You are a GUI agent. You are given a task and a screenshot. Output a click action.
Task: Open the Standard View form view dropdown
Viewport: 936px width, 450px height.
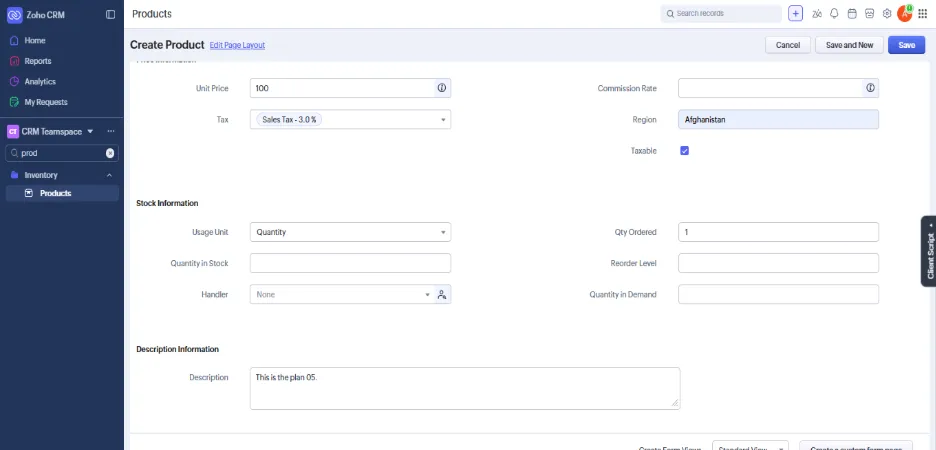pos(750,446)
